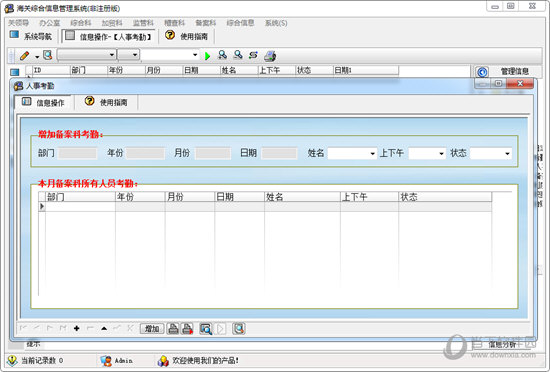
Task: Open the 关领导 menu
Action: click(19, 23)
